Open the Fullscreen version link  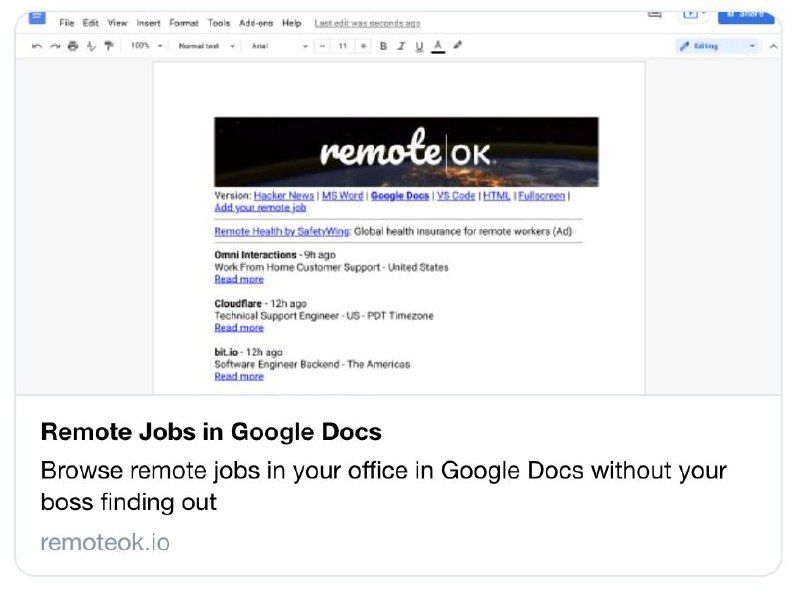pyautogui.click(x=542, y=195)
